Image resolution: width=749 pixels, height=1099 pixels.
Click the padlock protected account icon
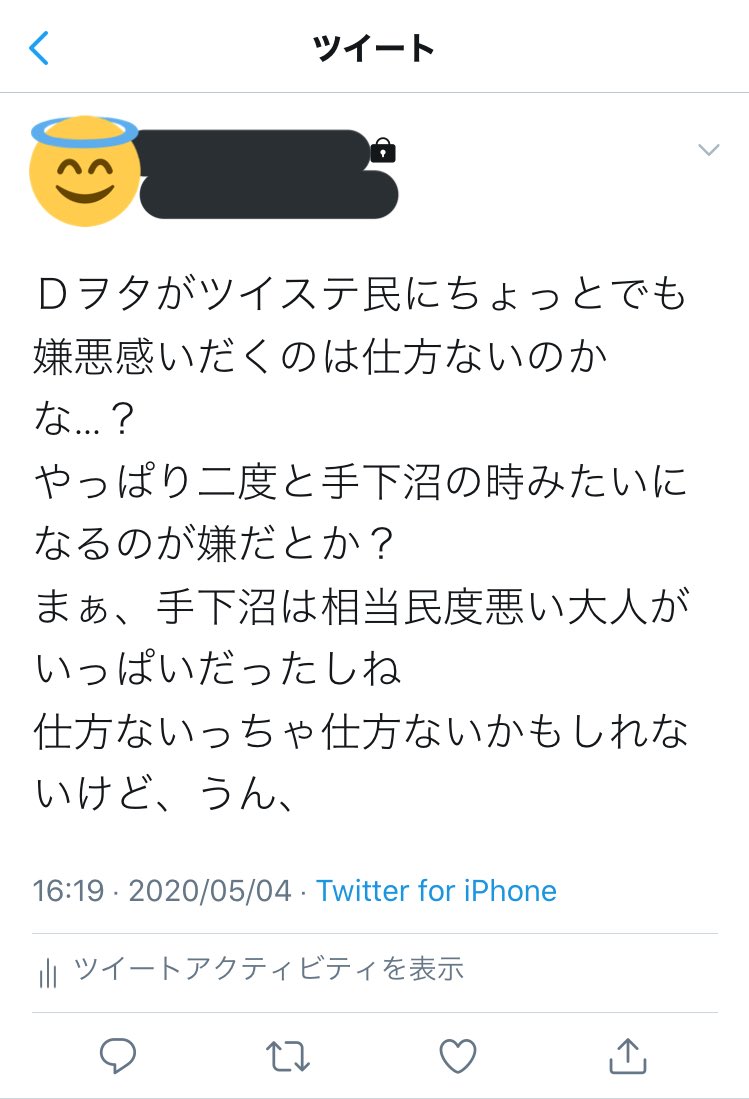point(383,150)
